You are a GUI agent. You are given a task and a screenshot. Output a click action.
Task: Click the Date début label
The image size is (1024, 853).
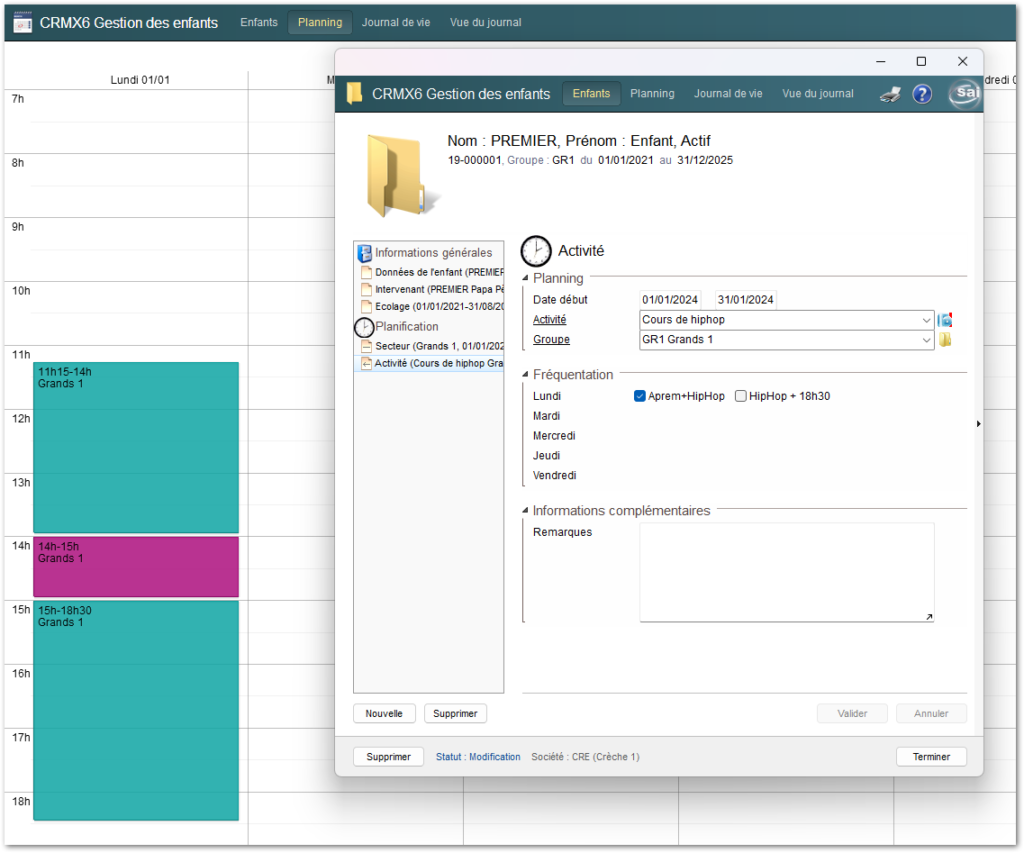[560, 300]
